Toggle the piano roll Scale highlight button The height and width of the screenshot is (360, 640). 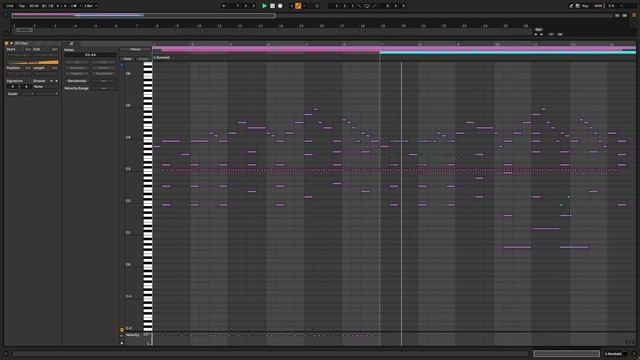143,59
